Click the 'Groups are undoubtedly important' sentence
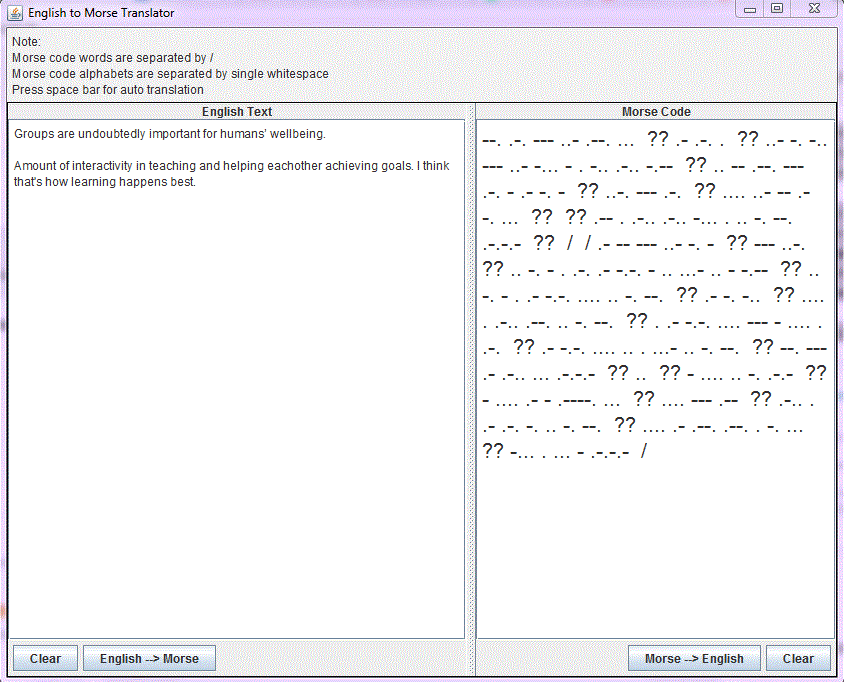 coord(170,133)
